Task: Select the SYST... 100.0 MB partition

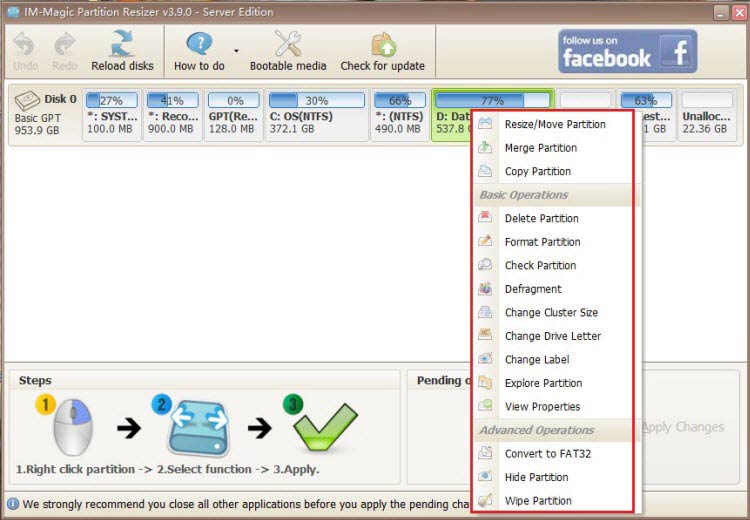Action: click(x=112, y=115)
